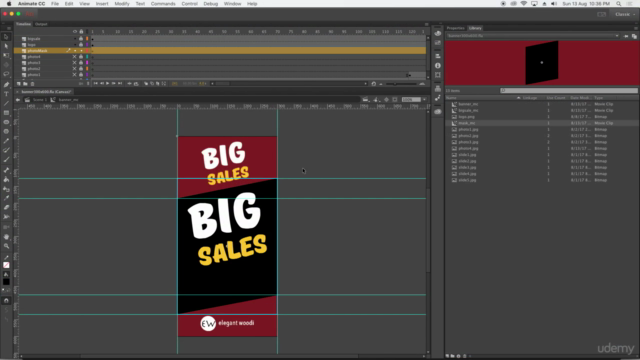
Task: Delete the selected timeline layer
Action: click(x=33, y=84)
